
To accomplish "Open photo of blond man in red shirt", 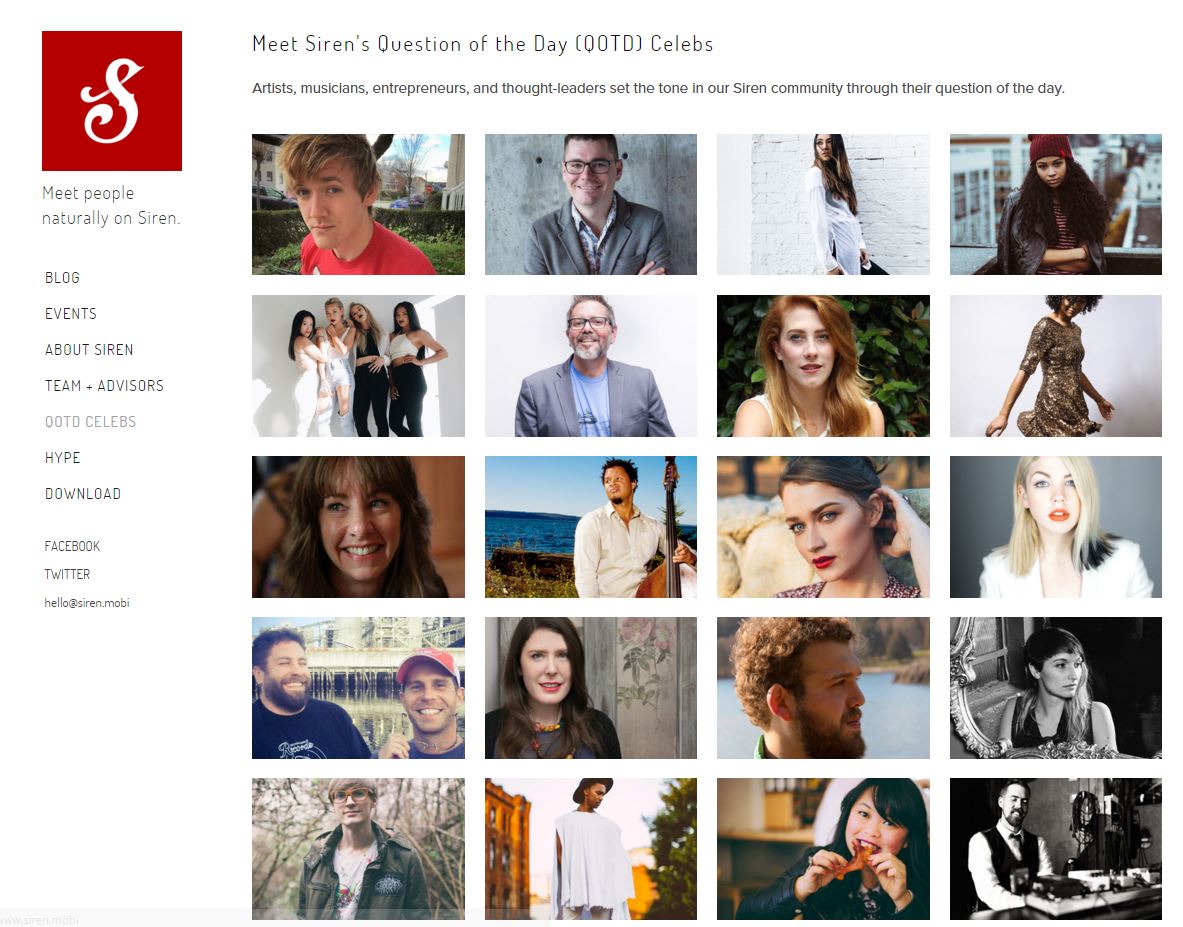I will tap(358, 204).
